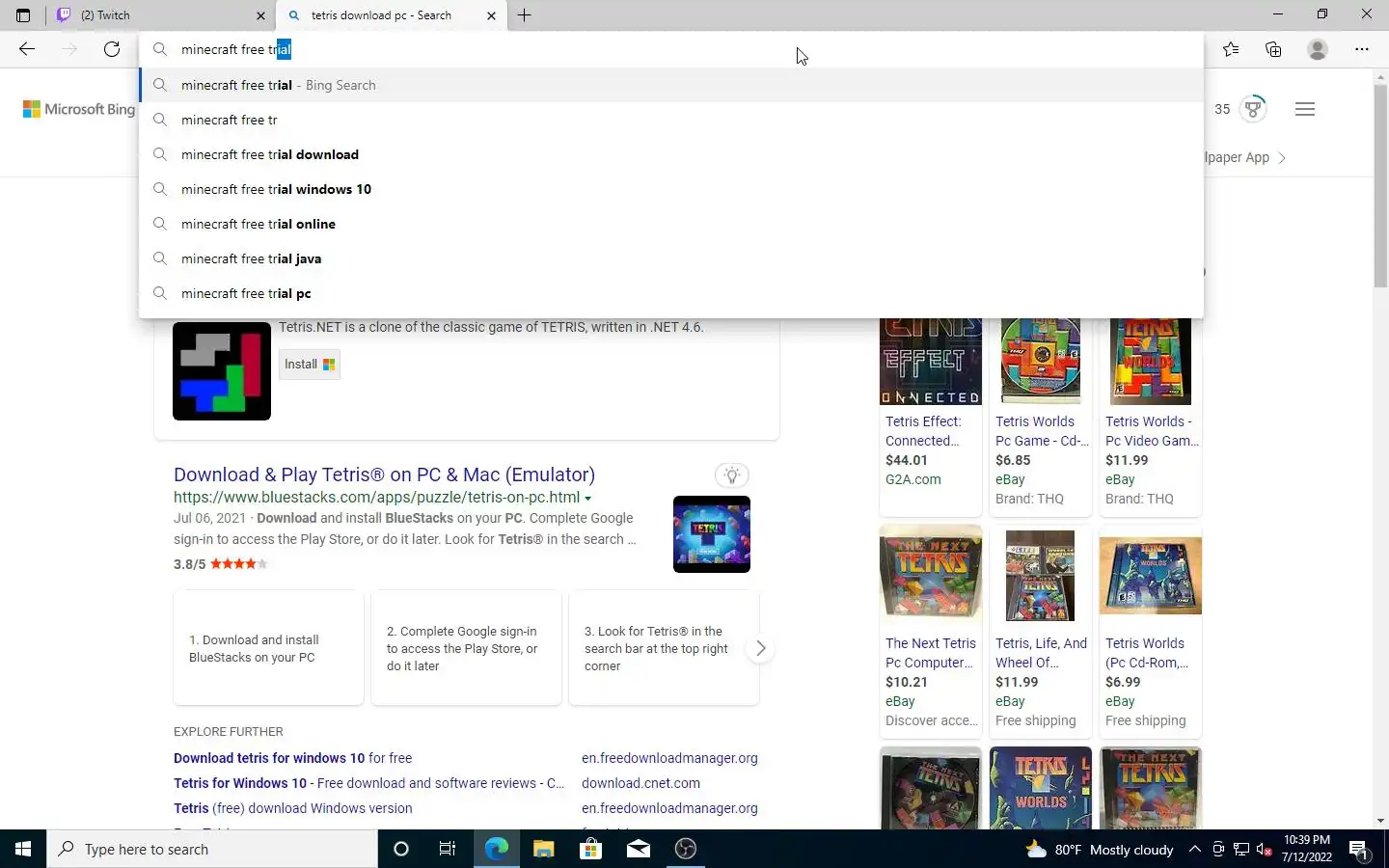
Task: Open OBS Studio from the taskbar
Action: (x=686, y=849)
